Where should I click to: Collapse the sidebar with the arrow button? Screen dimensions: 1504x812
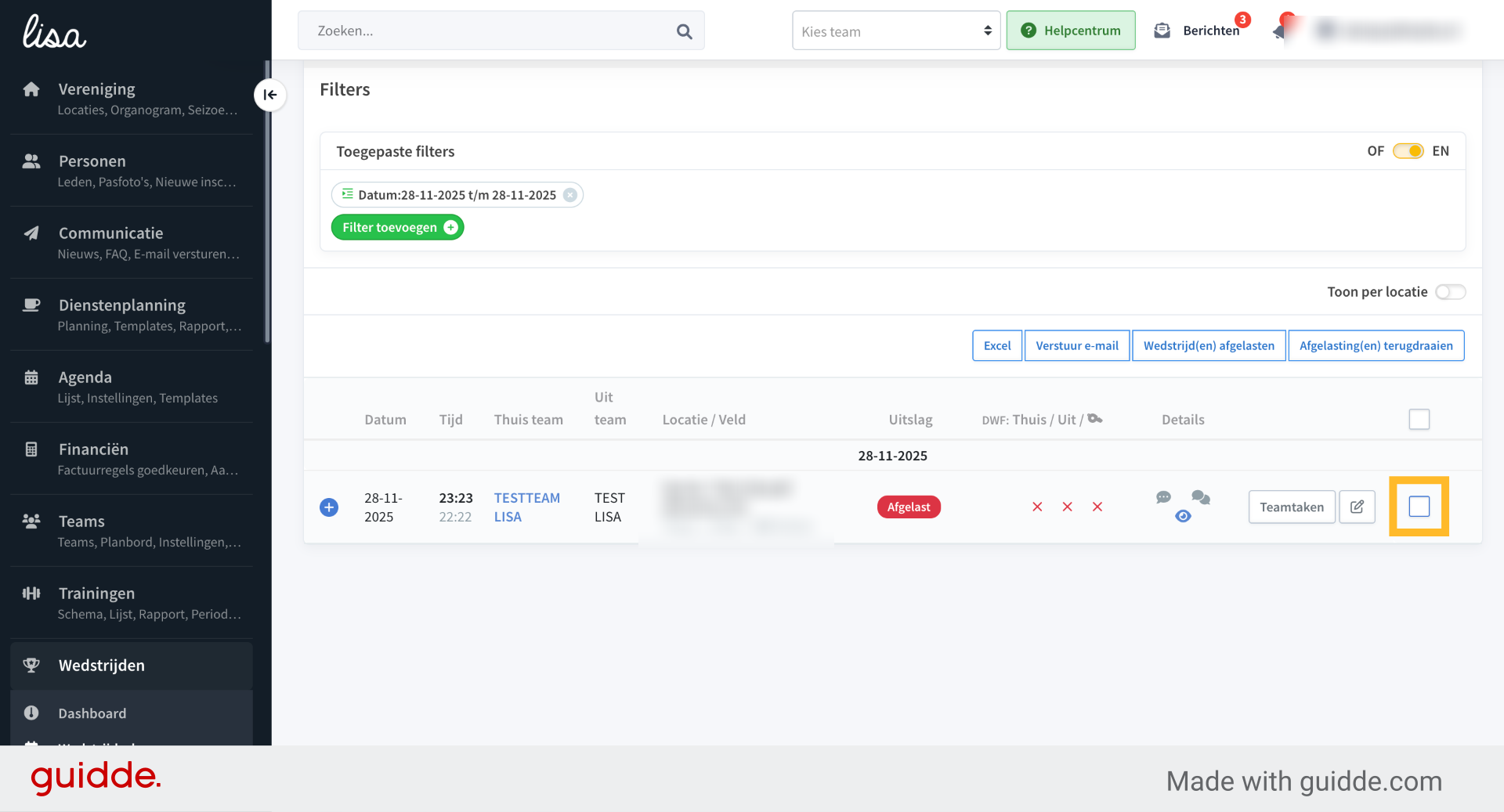pyautogui.click(x=270, y=95)
